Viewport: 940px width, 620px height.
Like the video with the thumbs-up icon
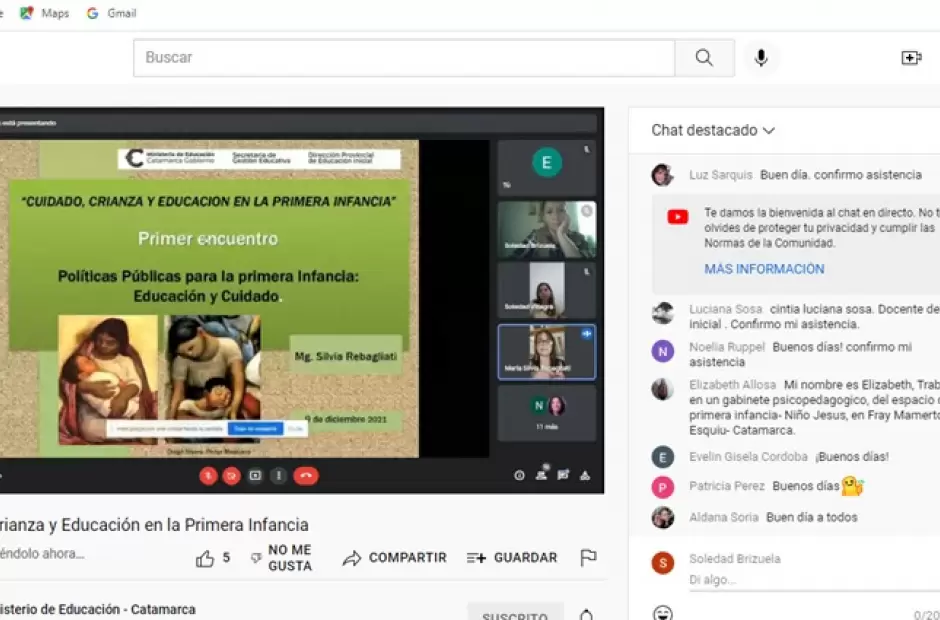click(x=206, y=558)
